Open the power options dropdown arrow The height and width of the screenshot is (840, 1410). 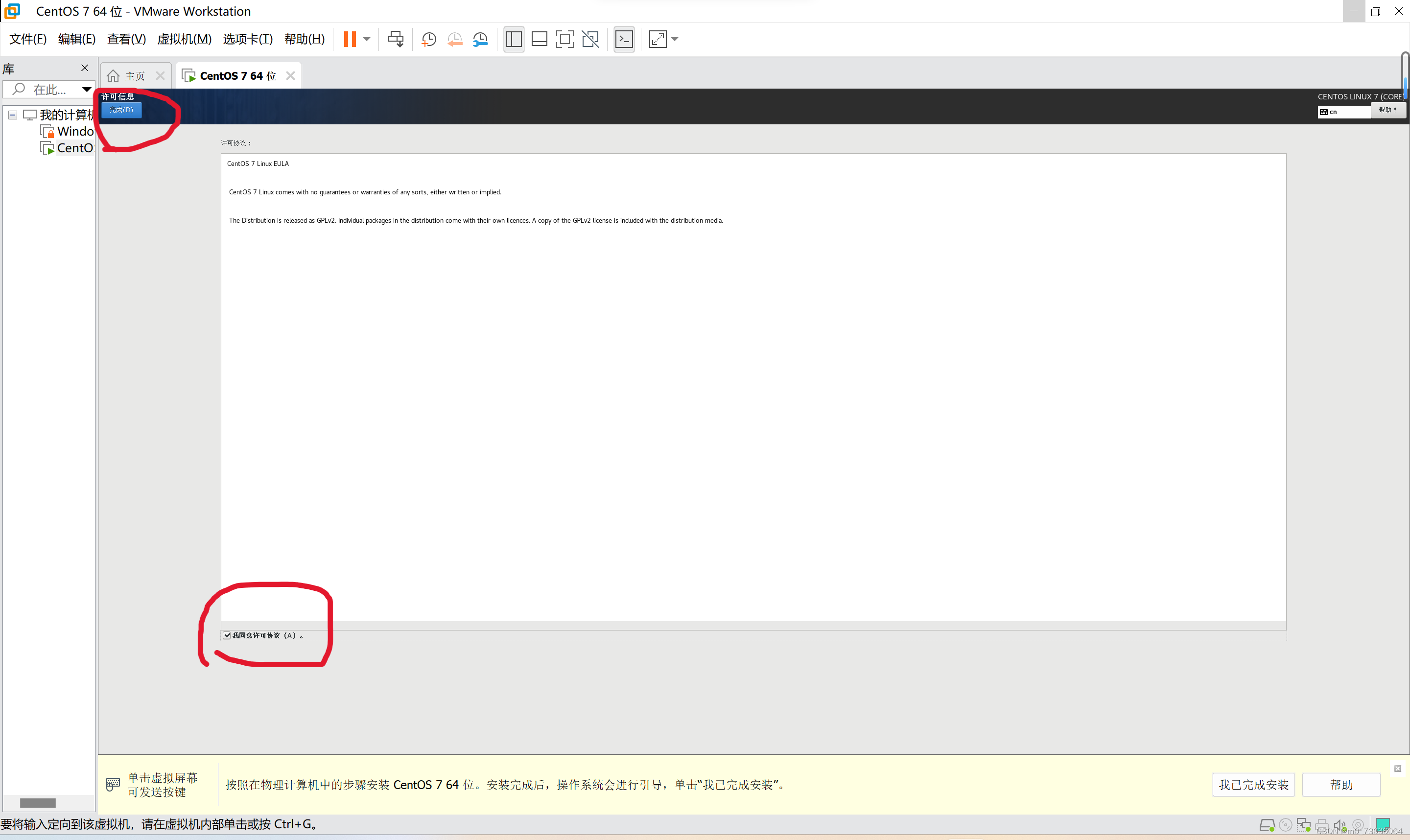click(x=367, y=39)
